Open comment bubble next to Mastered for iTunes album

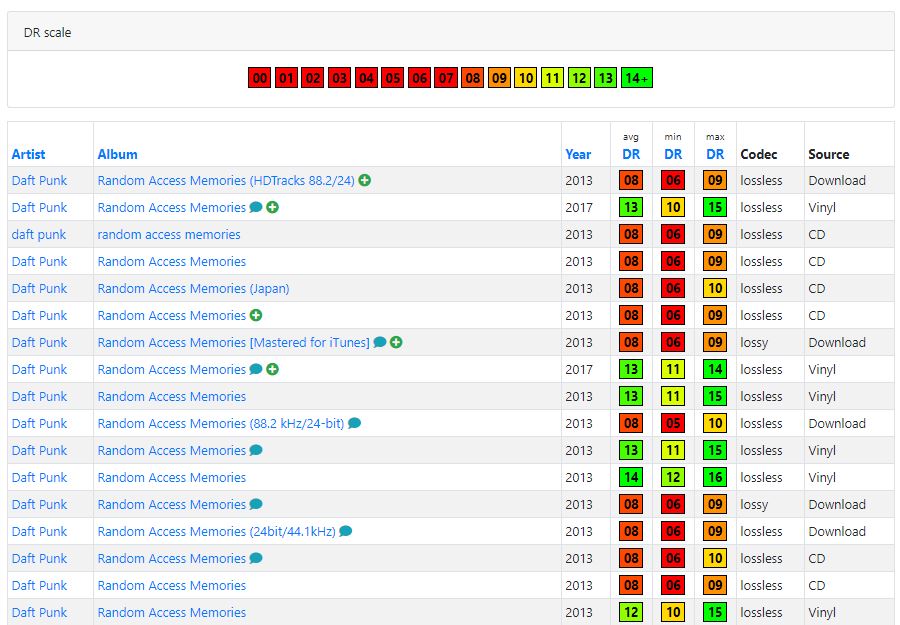(379, 342)
